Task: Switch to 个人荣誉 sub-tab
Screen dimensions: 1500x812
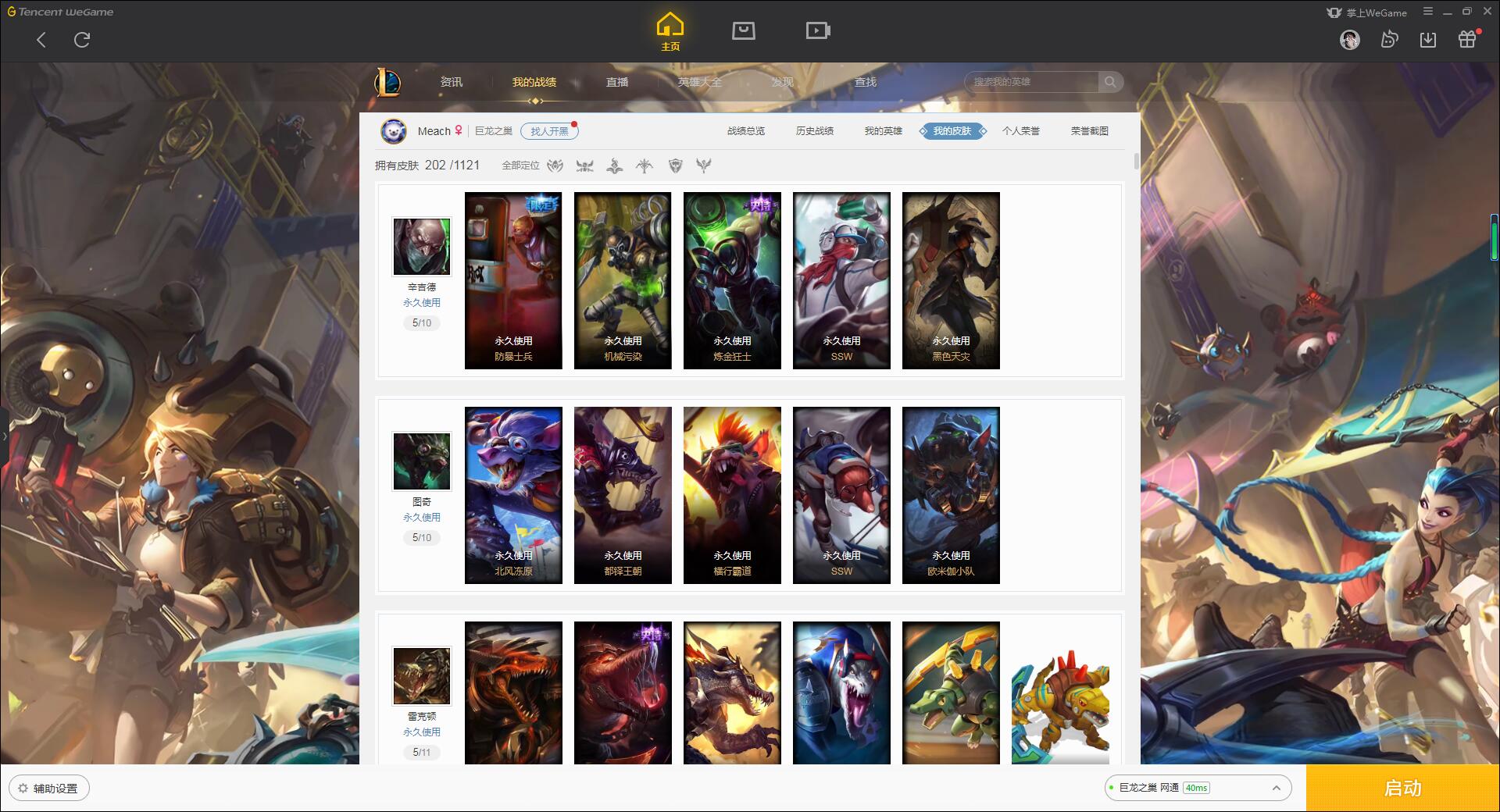Action: point(1021,131)
